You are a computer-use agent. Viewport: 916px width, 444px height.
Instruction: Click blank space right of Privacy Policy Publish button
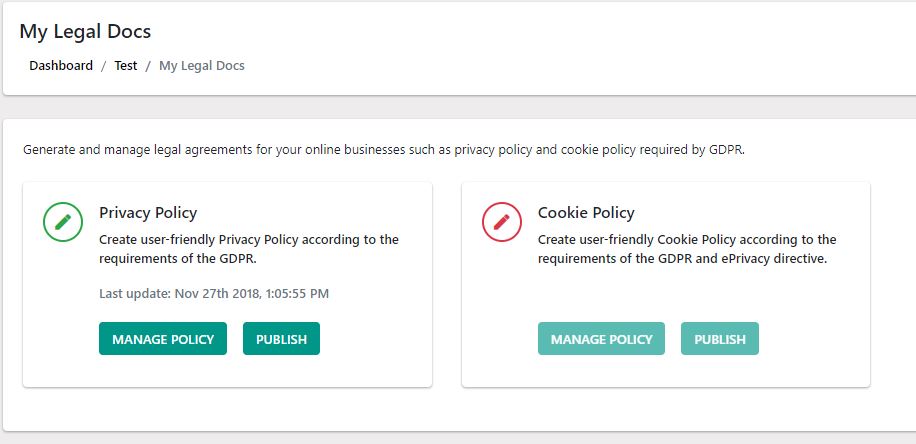coord(375,339)
